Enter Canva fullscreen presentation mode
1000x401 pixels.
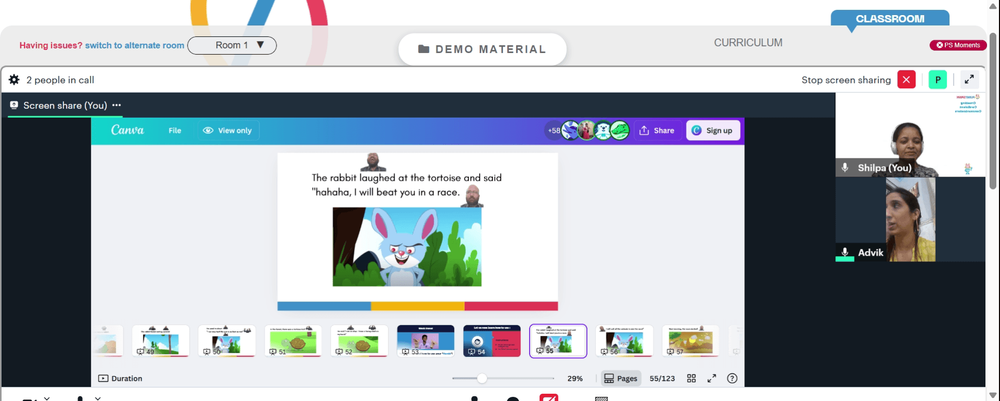[712, 379]
